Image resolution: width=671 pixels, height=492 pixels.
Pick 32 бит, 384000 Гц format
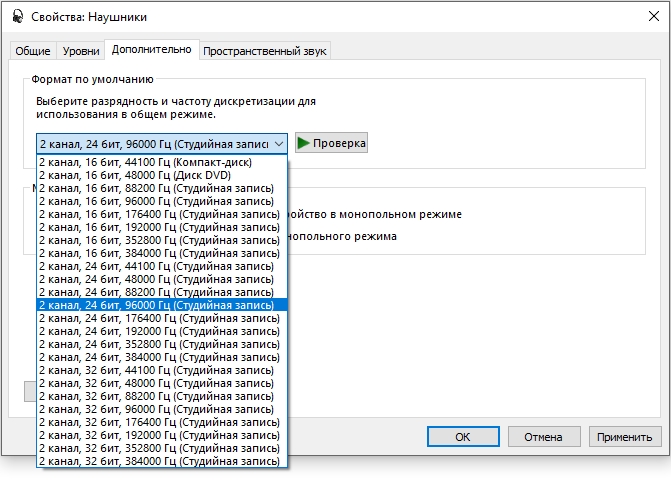pyautogui.click(x=159, y=461)
